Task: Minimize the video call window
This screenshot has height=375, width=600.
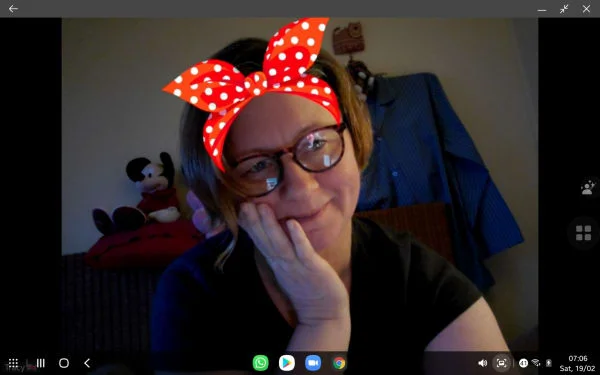Action: point(542,10)
